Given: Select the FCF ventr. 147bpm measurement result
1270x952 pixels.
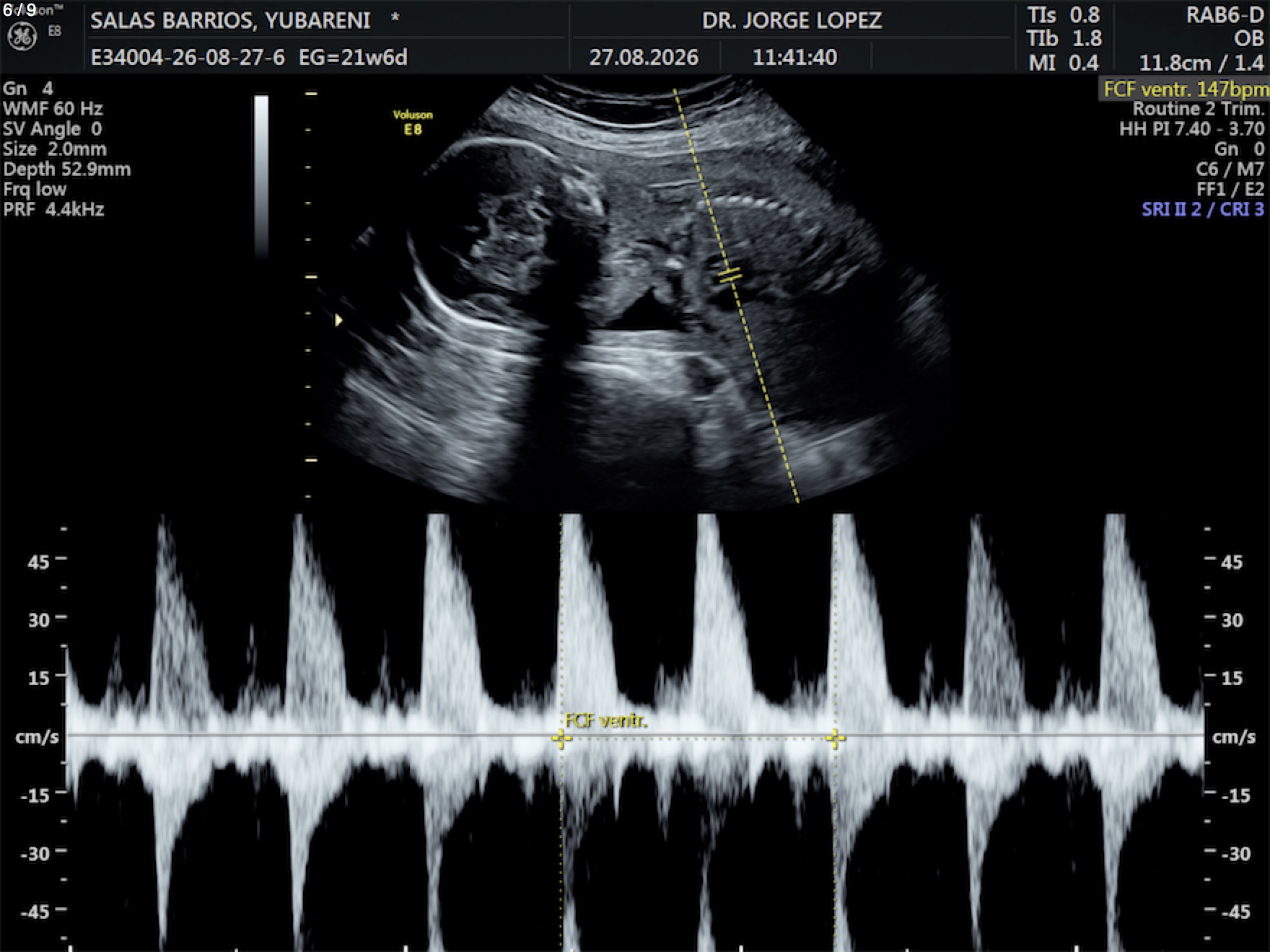Looking at the screenshot, I should coord(1185,89).
